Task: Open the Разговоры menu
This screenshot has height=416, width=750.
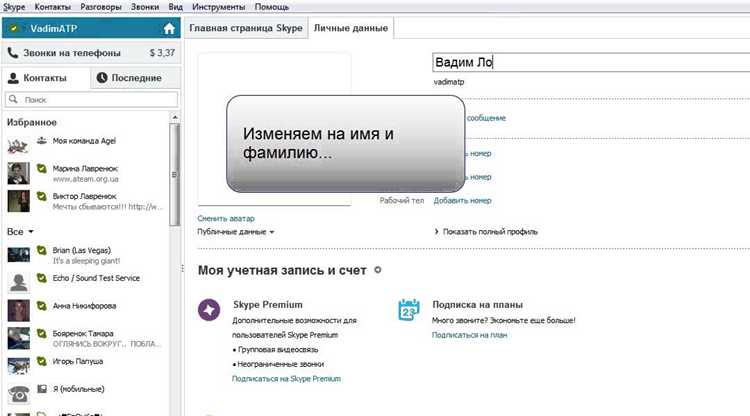Action: click(x=100, y=7)
